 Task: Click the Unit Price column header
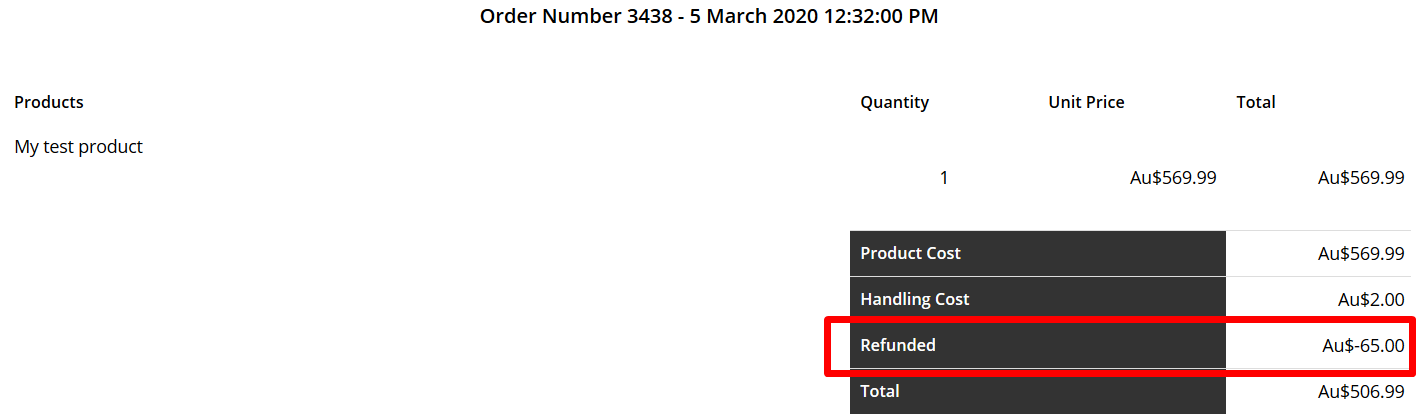point(1086,102)
